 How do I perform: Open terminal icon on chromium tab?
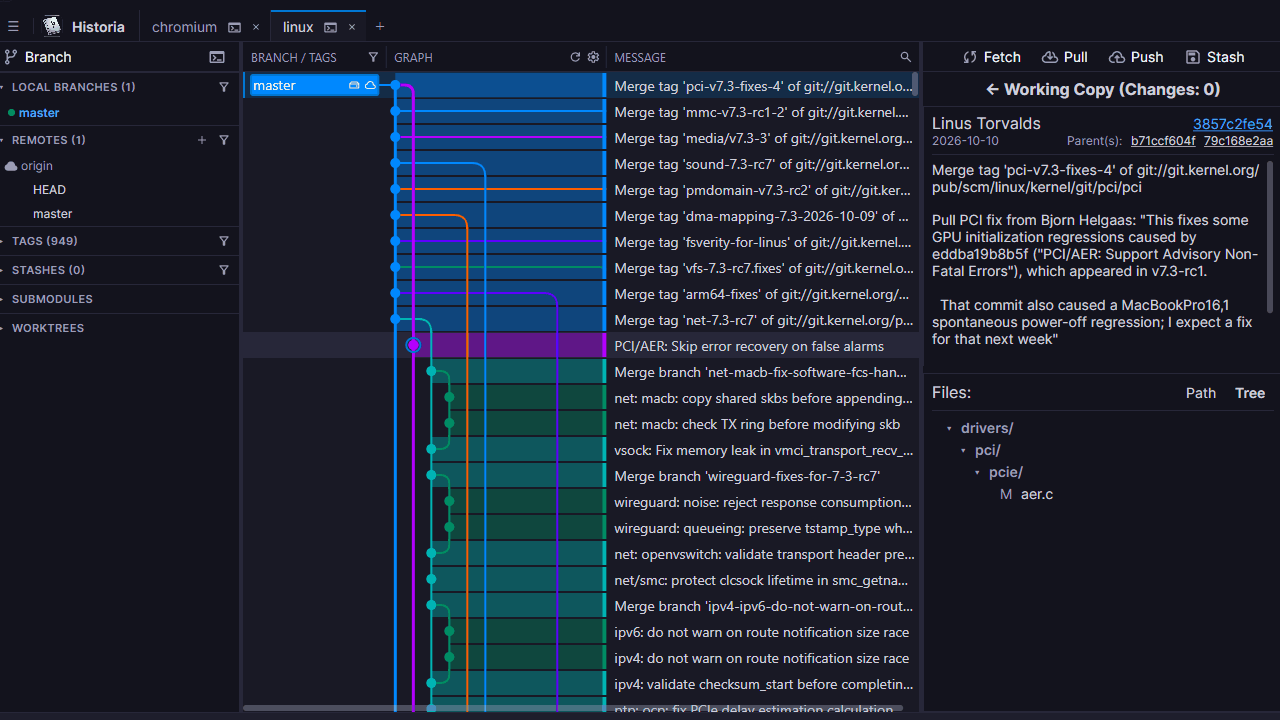point(234,27)
